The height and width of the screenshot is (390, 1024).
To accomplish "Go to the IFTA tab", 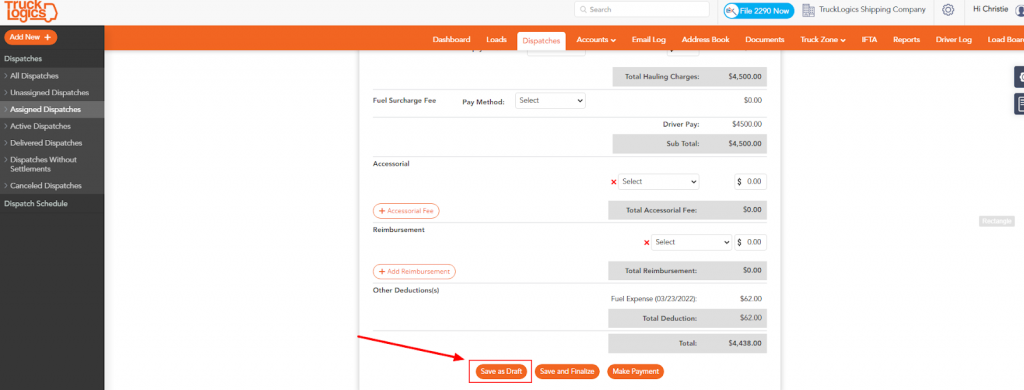I will [x=869, y=40].
